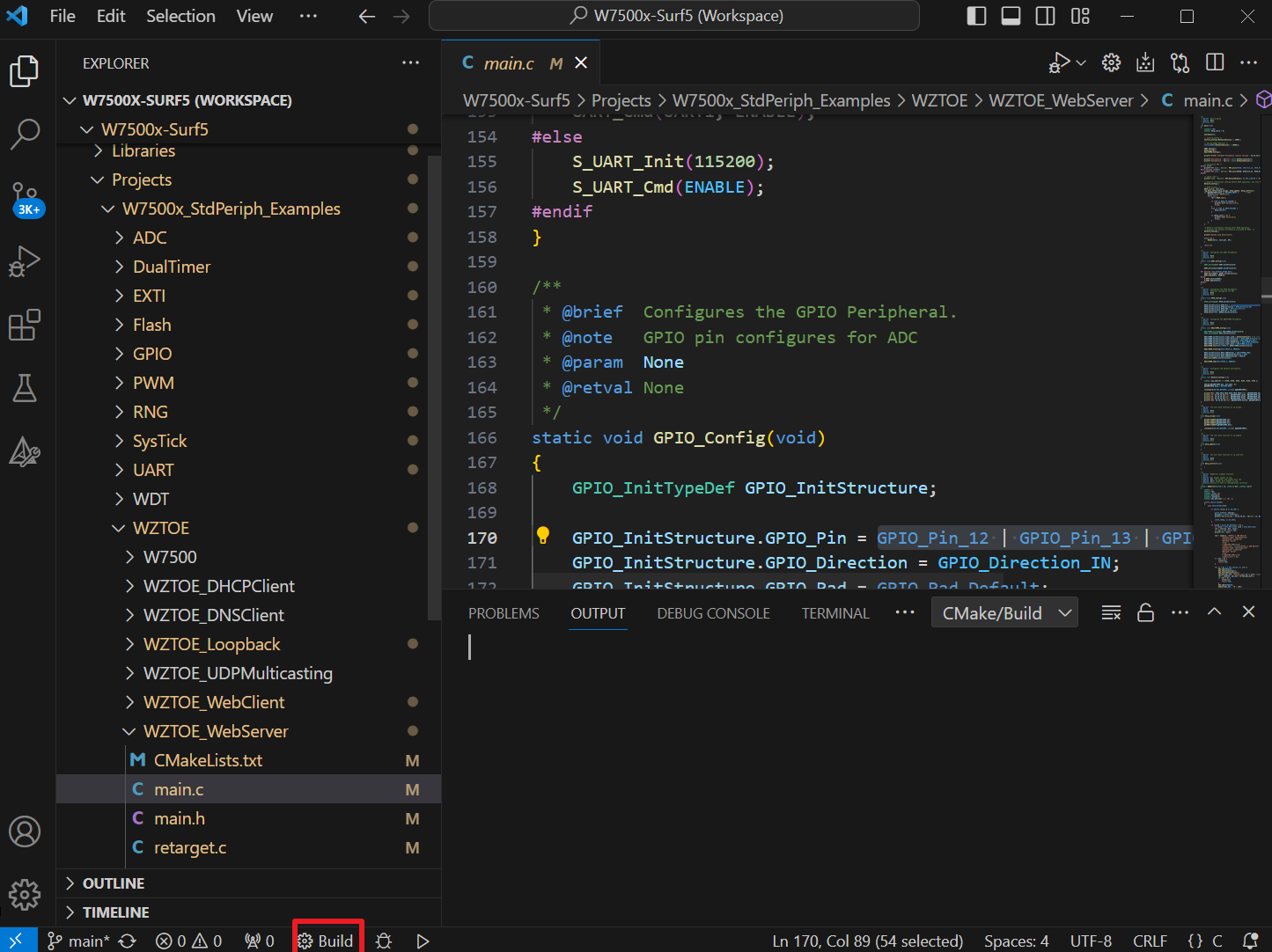Collapse the Projects folder
This screenshot has height=952, width=1272.
248,179
